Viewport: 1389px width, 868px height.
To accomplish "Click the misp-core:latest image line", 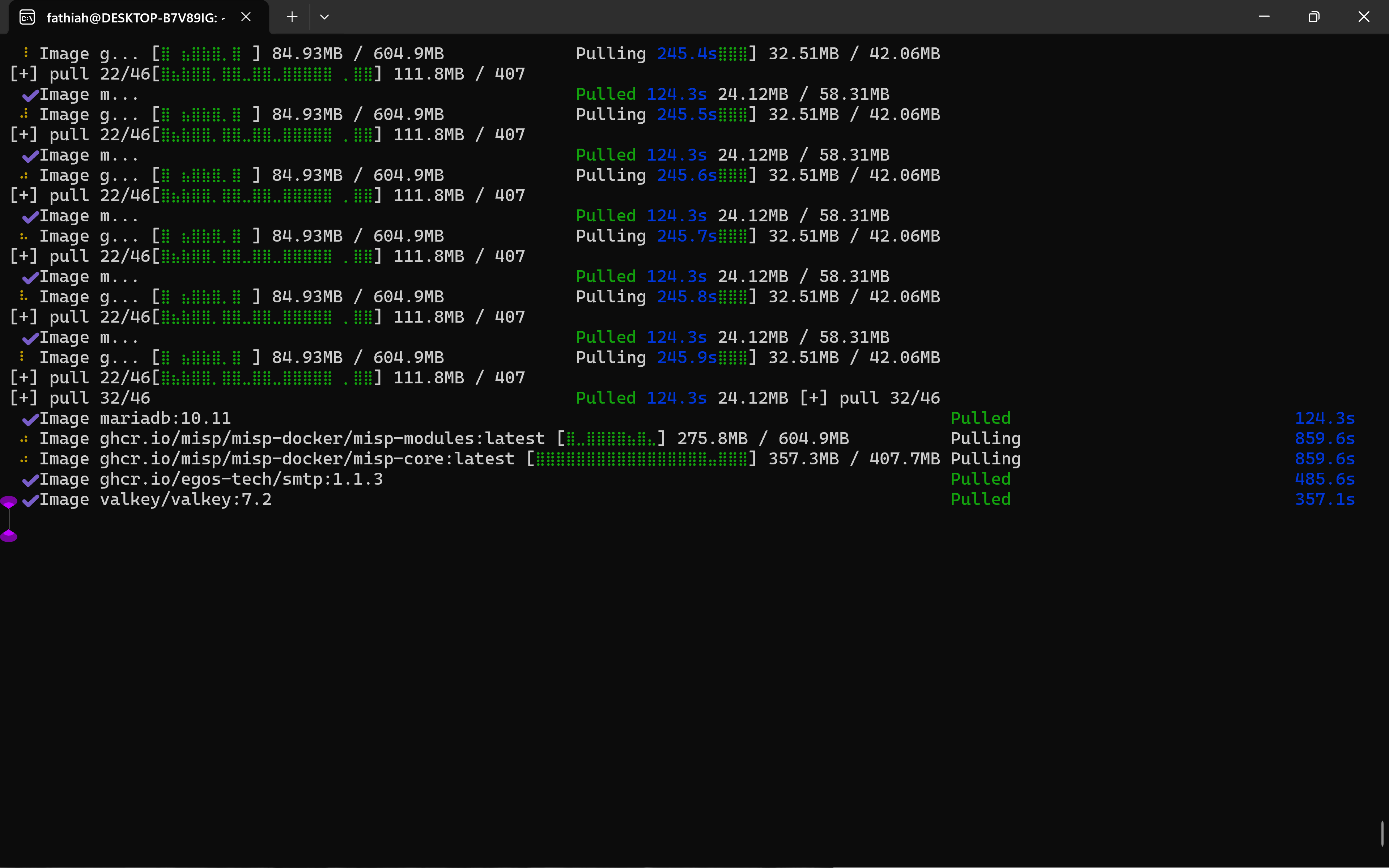I will click(x=689, y=459).
